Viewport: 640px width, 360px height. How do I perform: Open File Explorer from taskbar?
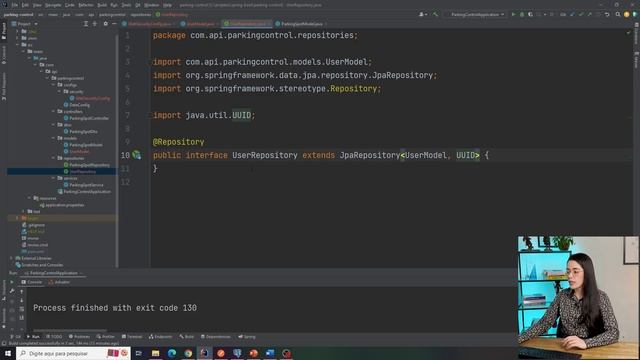pos(156,353)
